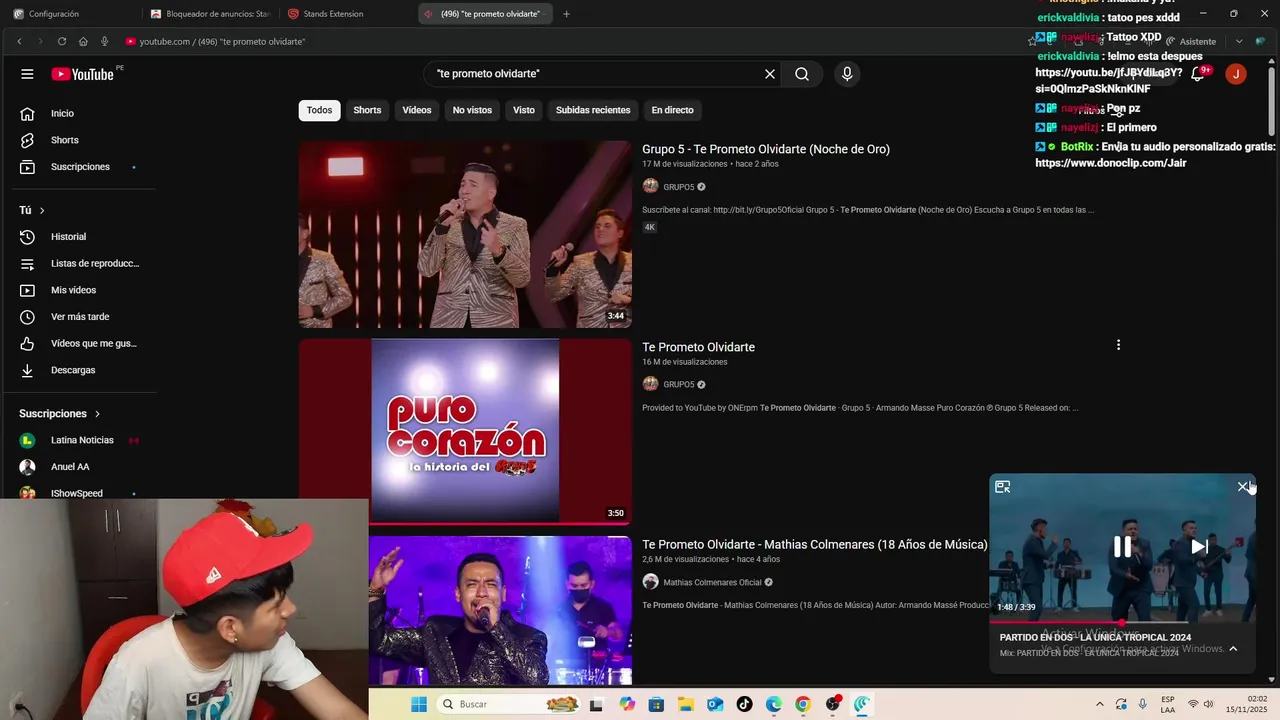Reload the page with the refresh icon
This screenshot has width=1280, height=720.
(x=62, y=41)
